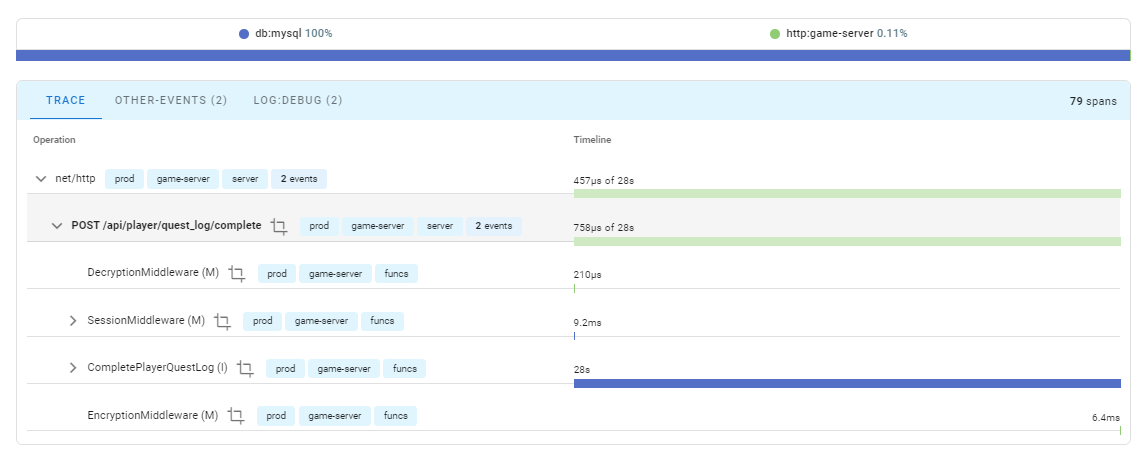Click the game-server tag on net/http row
1137x457 pixels.
tap(183, 179)
